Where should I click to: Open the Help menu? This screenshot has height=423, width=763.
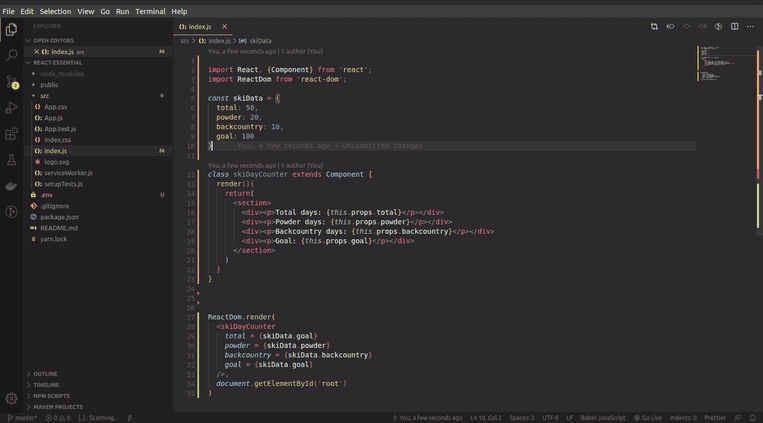point(179,11)
